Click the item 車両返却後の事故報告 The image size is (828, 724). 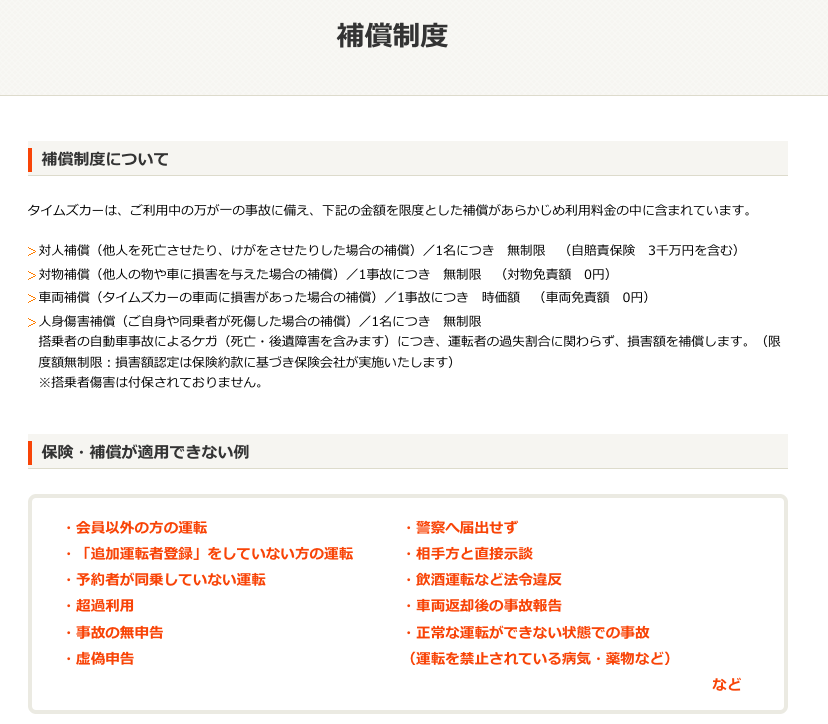pos(488,606)
